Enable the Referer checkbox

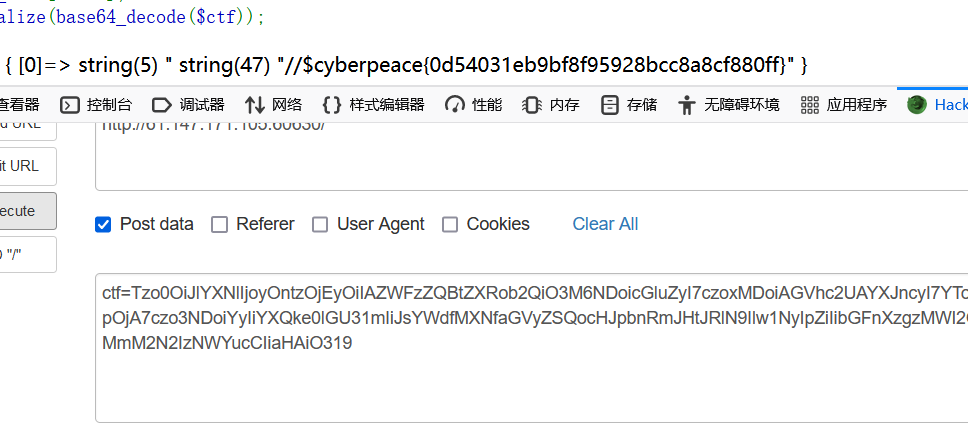[219, 224]
